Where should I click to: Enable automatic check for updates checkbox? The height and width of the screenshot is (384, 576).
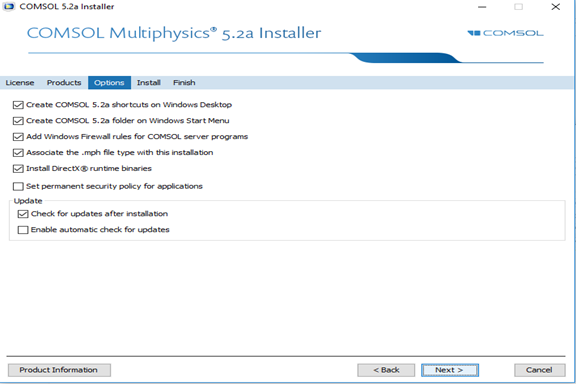tap(23, 230)
